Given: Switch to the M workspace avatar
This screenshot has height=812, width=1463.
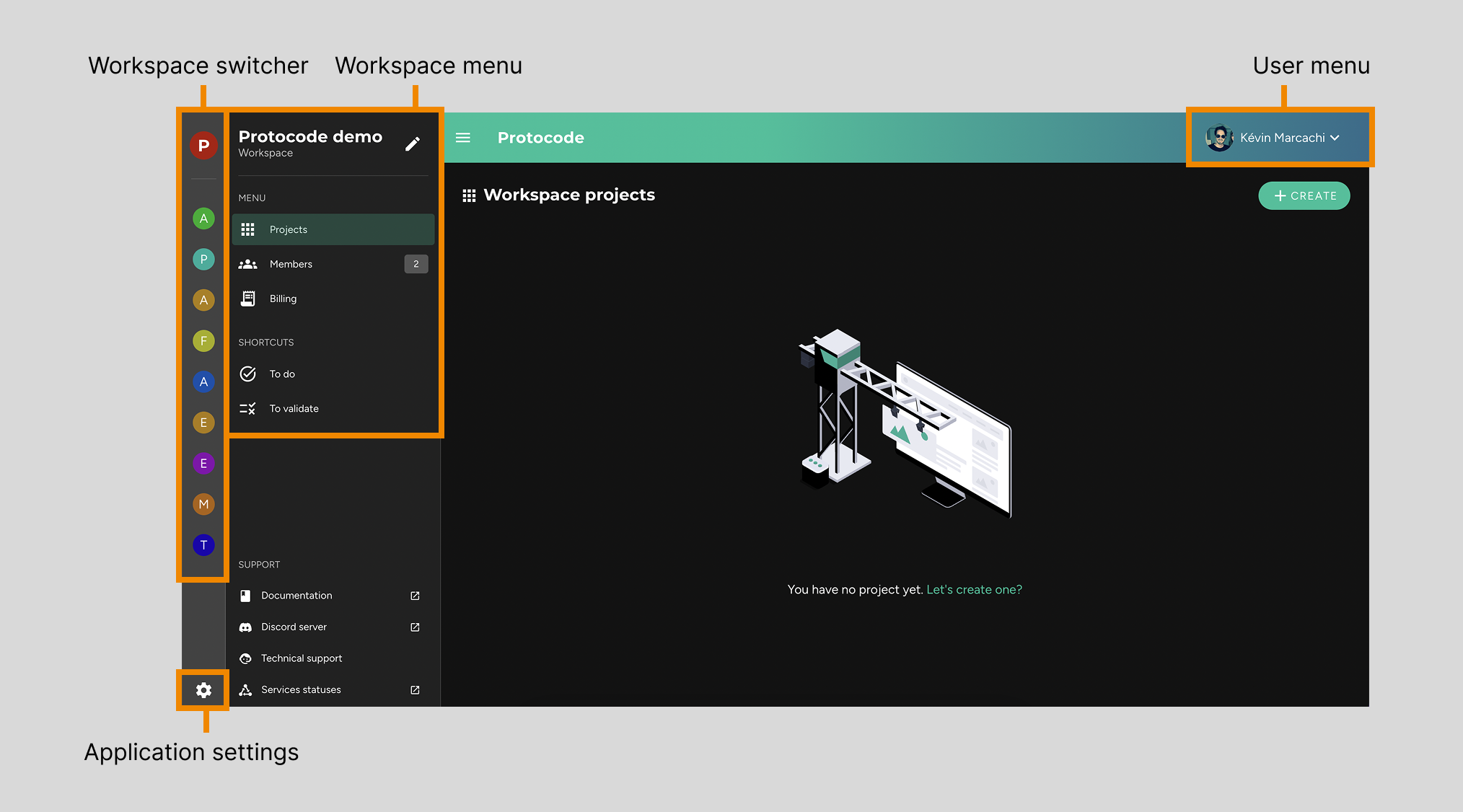Looking at the screenshot, I should (x=203, y=504).
